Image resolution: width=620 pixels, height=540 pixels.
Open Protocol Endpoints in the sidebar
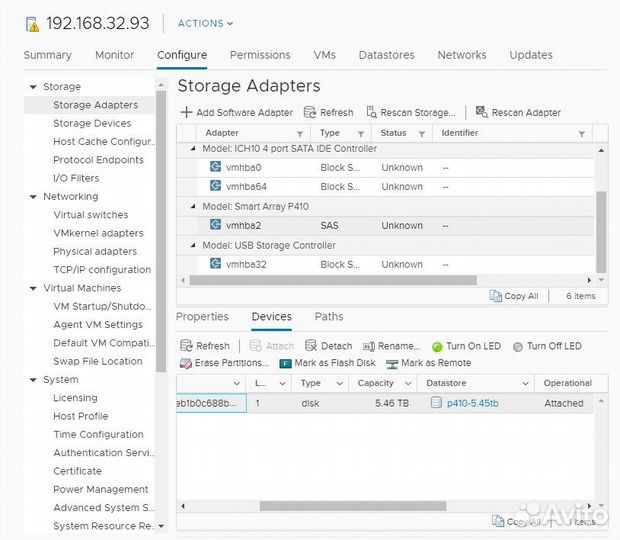pyautogui.click(x=98, y=160)
